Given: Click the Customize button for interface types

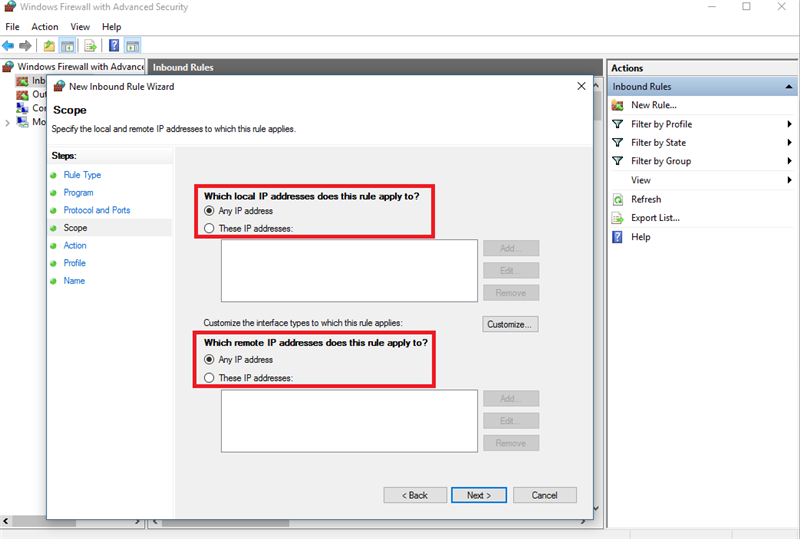Looking at the screenshot, I should pos(511,324).
